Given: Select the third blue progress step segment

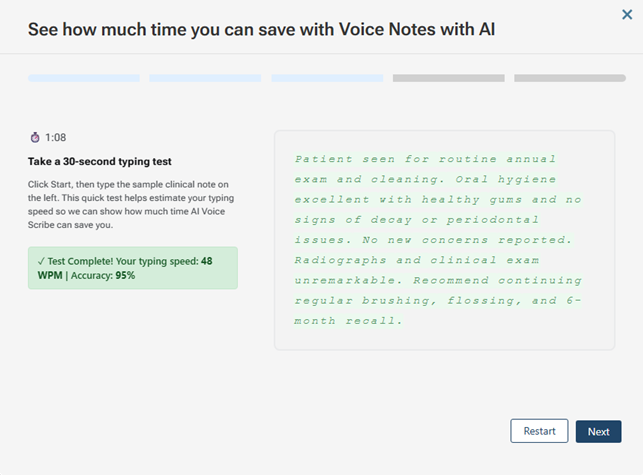Looking at the screenshot, I should pyautogui.click(x=327, y=78).
